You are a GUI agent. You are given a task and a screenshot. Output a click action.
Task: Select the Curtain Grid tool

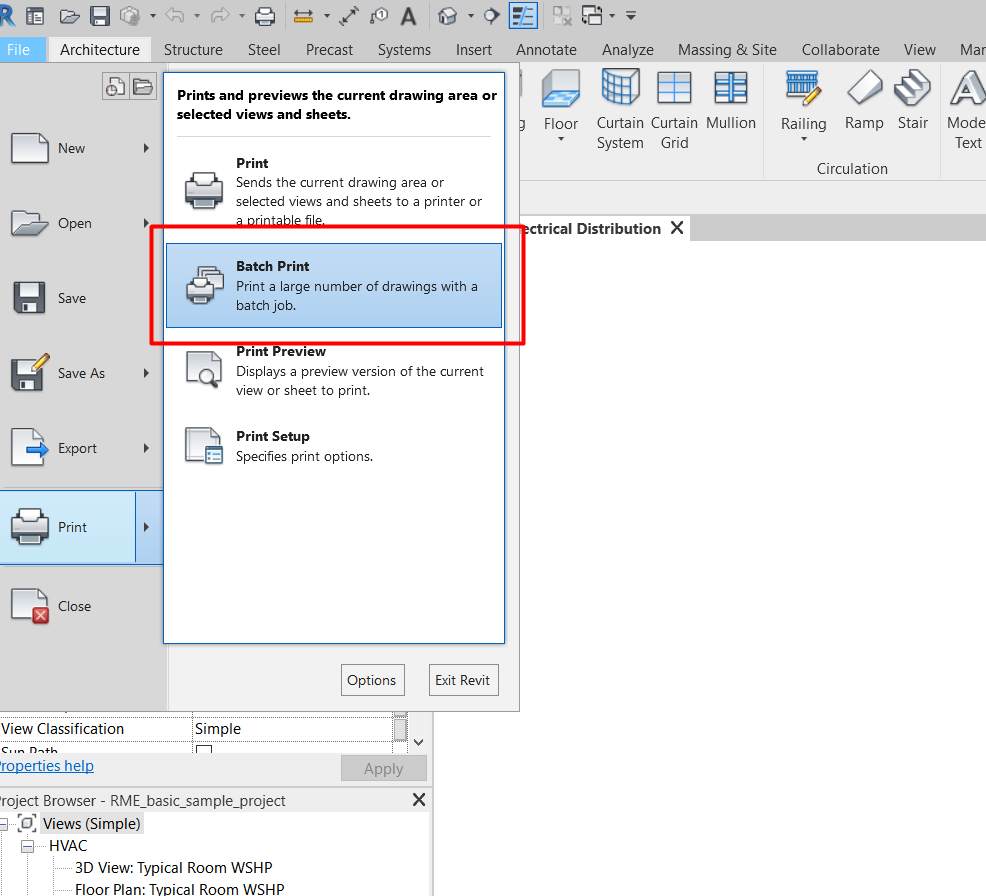pyautogui.click(x=674, y=109)
